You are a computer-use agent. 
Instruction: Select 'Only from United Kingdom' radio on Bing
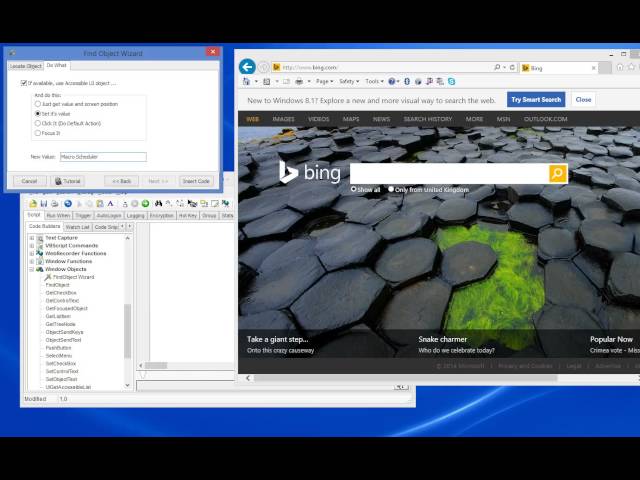tap(391, 189)
